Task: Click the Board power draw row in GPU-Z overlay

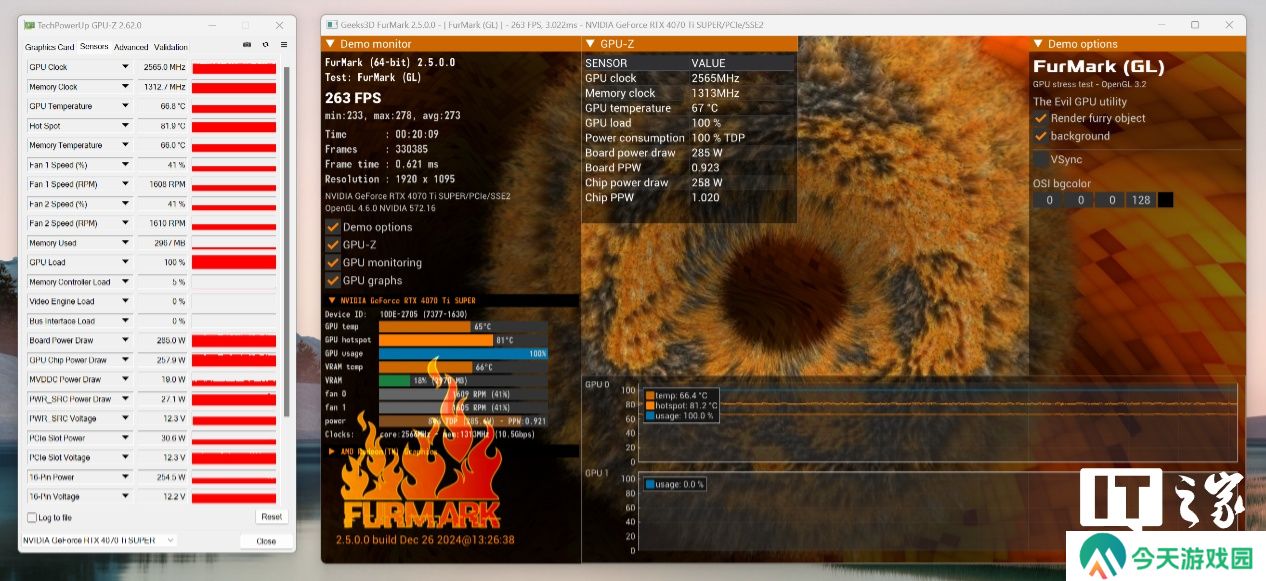Action: [x=689, y=153]
